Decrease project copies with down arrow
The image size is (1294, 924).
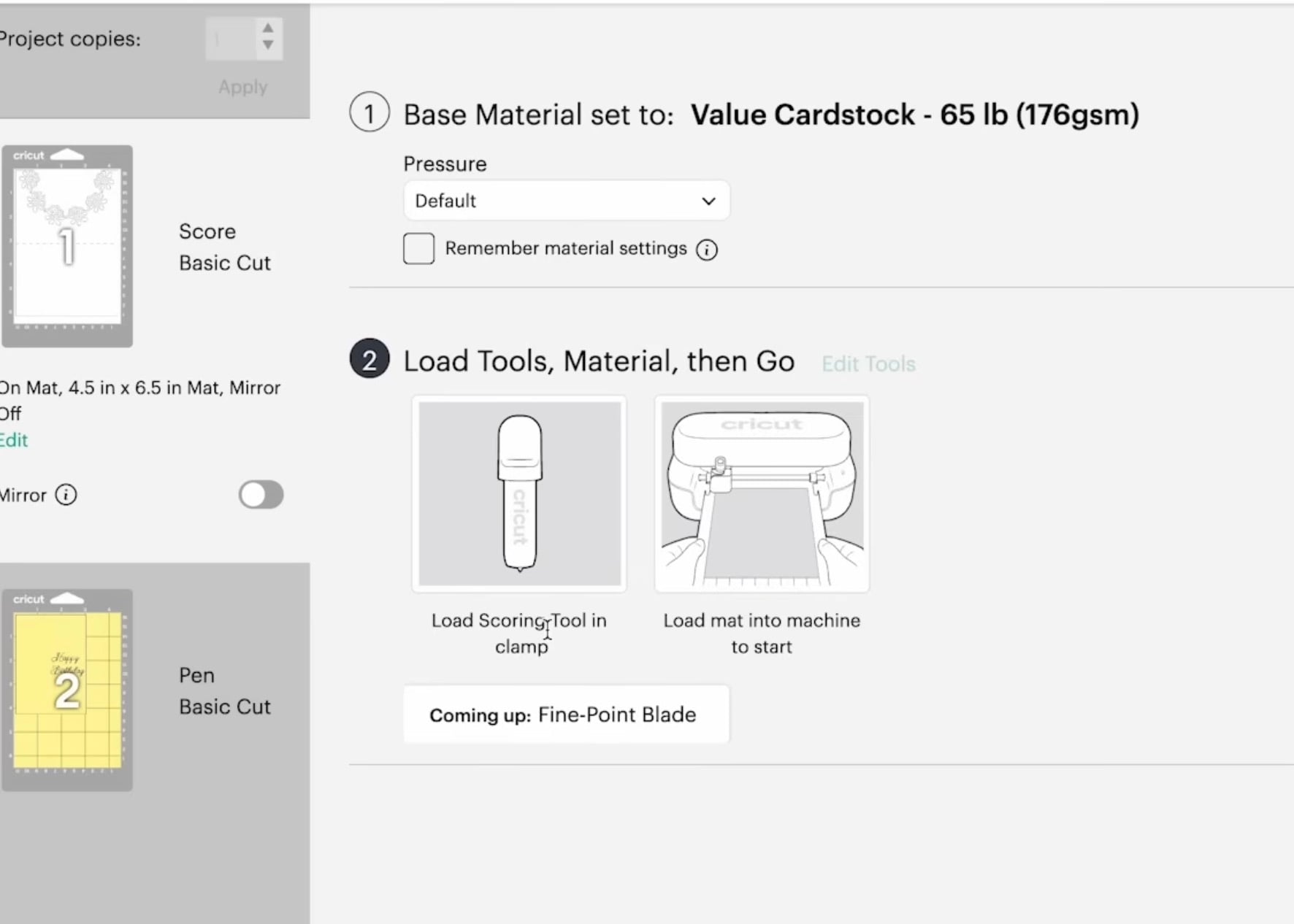pyautogui.click(x=268, y=45)
